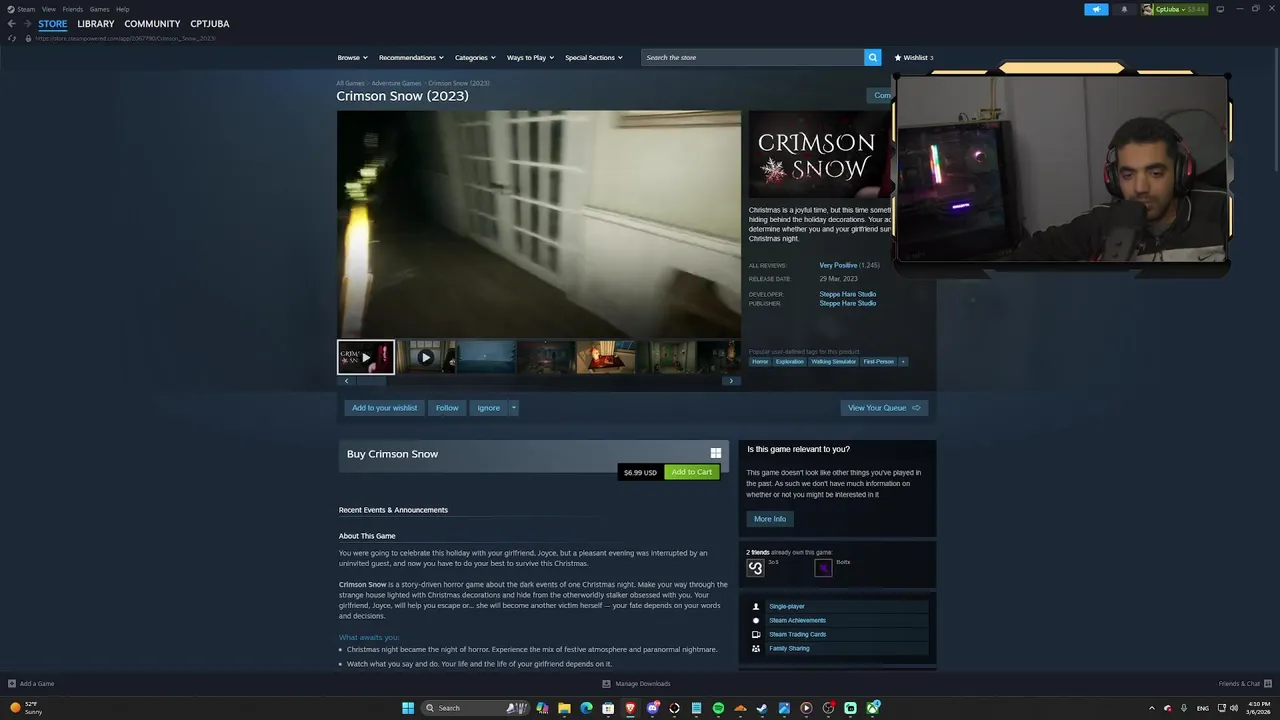Open Steppe Hare Studio developer link

(848, 294)
